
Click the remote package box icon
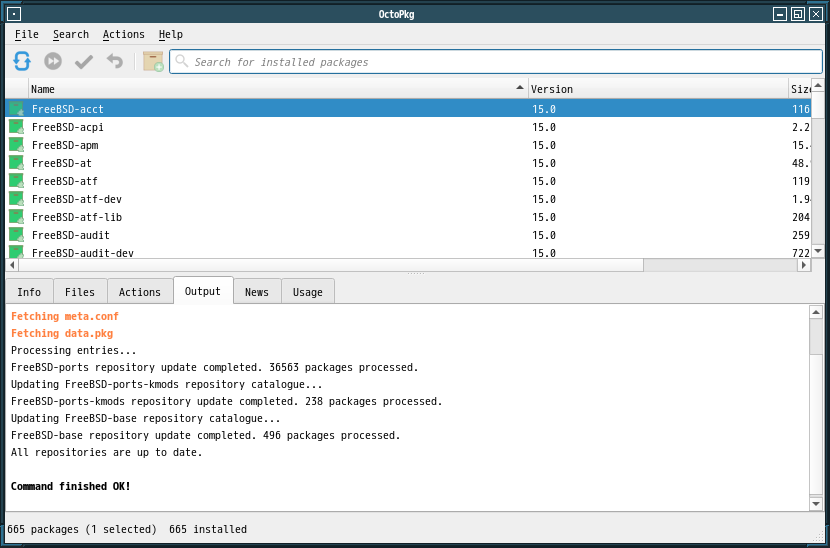[x=153, y=61]
